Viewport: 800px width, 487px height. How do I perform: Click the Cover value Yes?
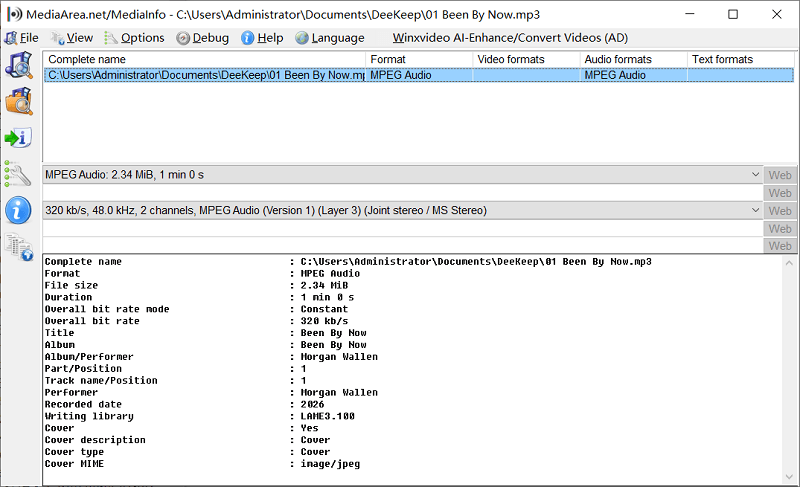tap(309, 428)
